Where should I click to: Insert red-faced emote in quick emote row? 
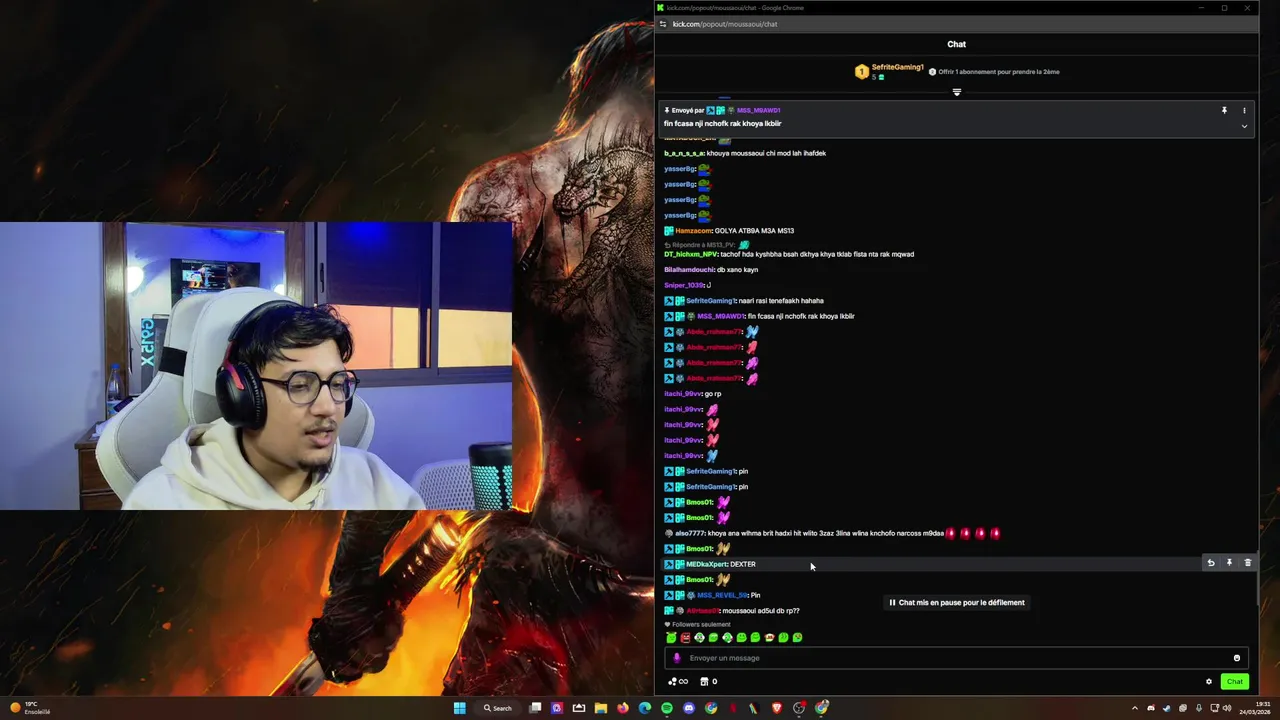point(685,637)
